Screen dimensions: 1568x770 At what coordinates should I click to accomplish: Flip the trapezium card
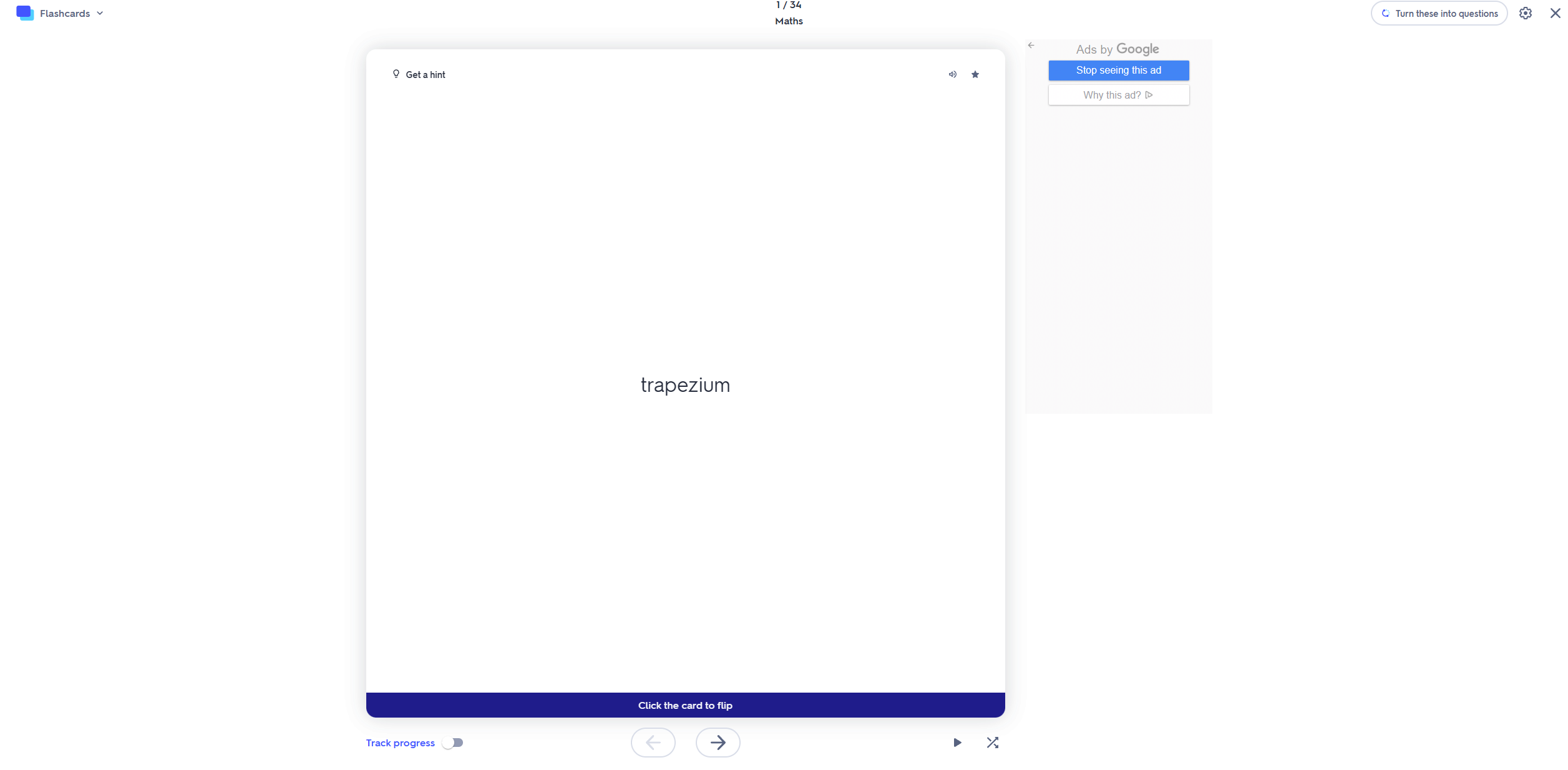[x=685, y=385]
